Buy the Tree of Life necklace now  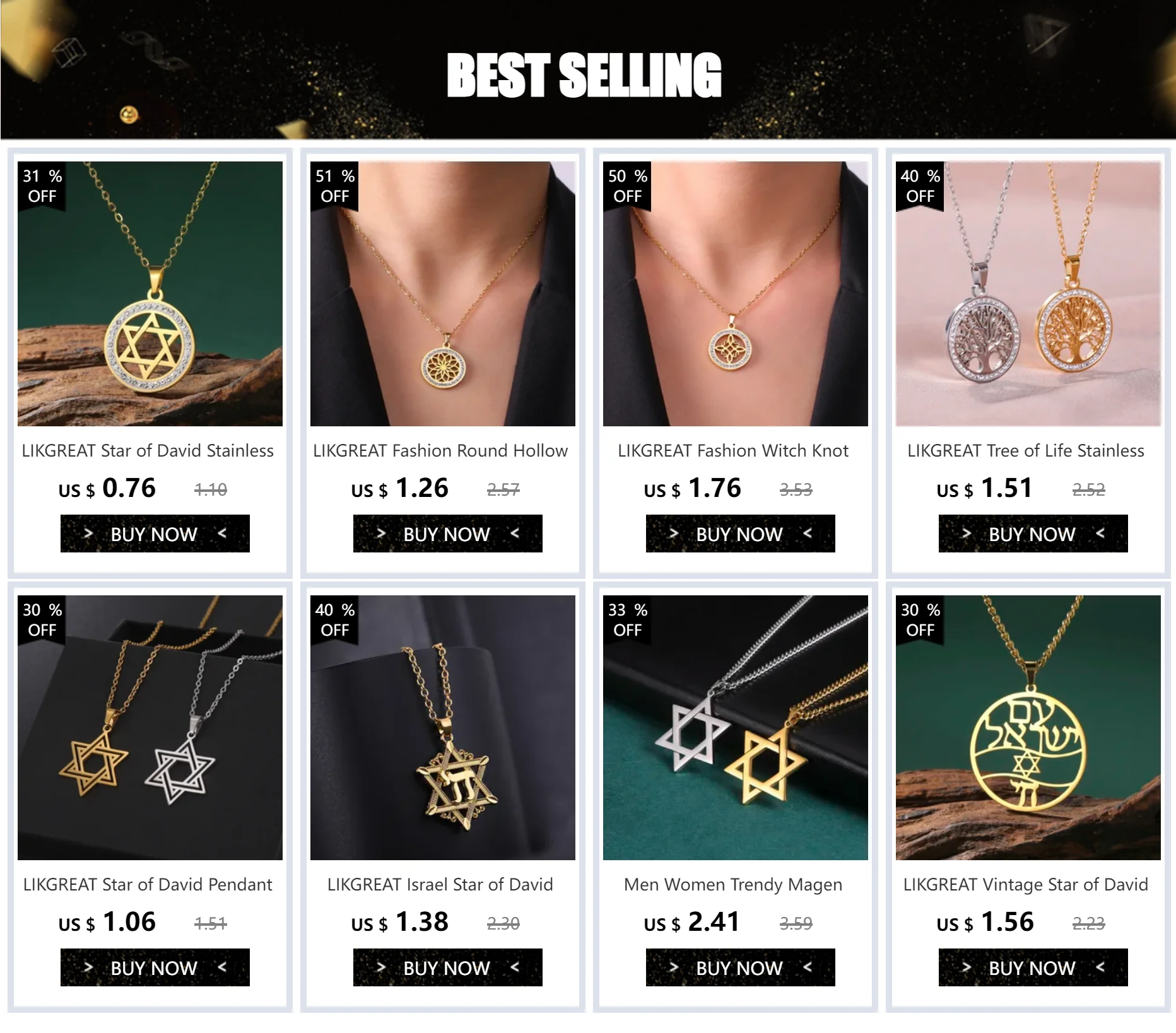1033,534
